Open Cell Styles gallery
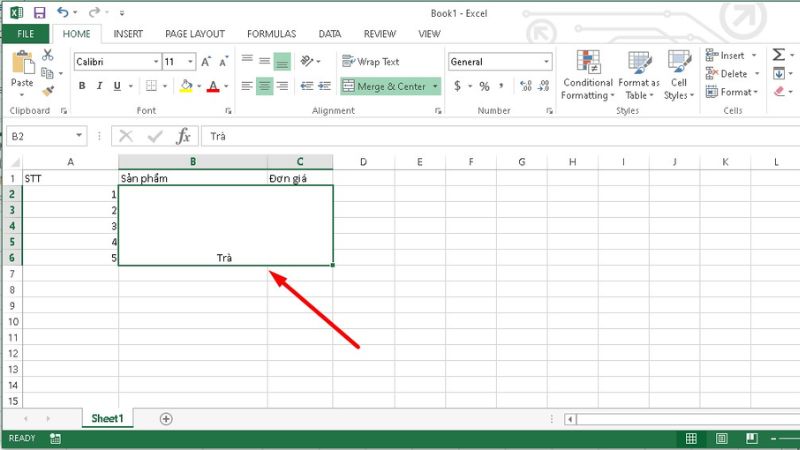The height and width of the screenshot is (450, 800). point(679,75)
